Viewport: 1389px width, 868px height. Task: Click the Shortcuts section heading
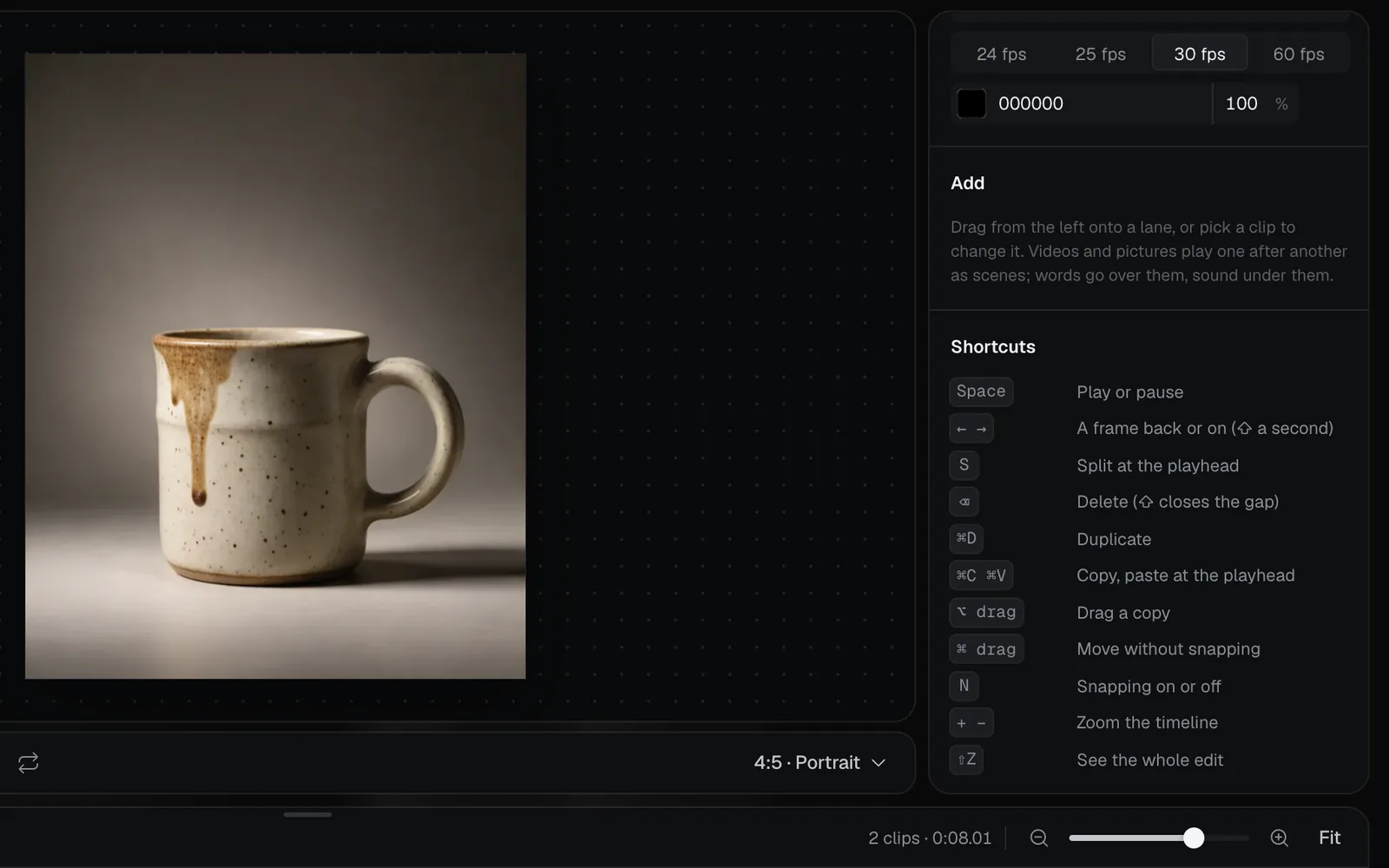[x=992, y=346]
